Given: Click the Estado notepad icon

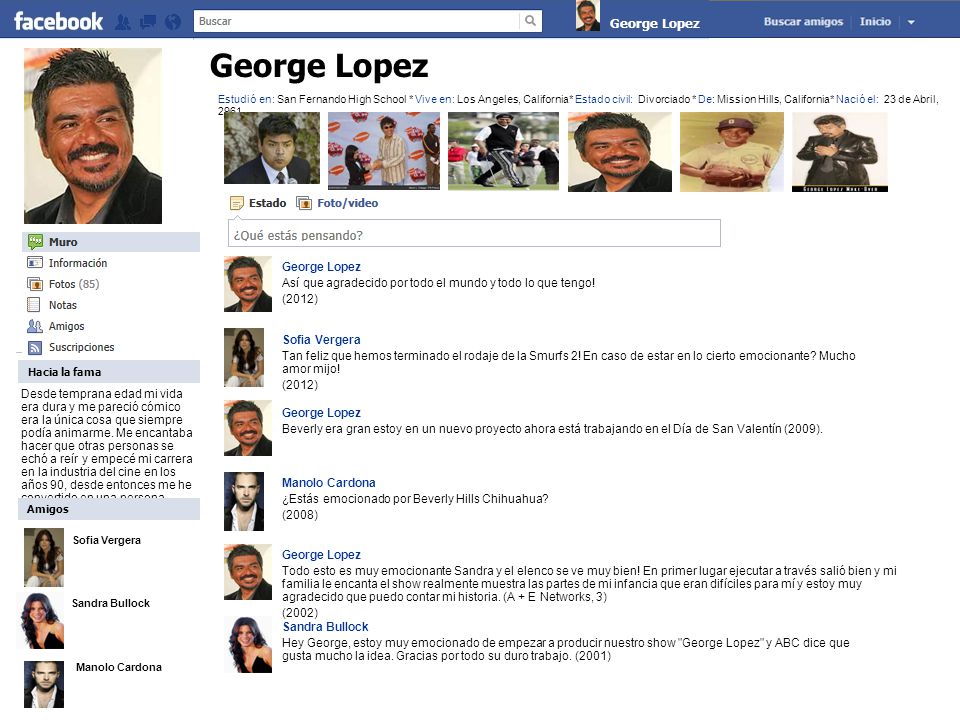Looking at the screenshot, I should [236, 203].
